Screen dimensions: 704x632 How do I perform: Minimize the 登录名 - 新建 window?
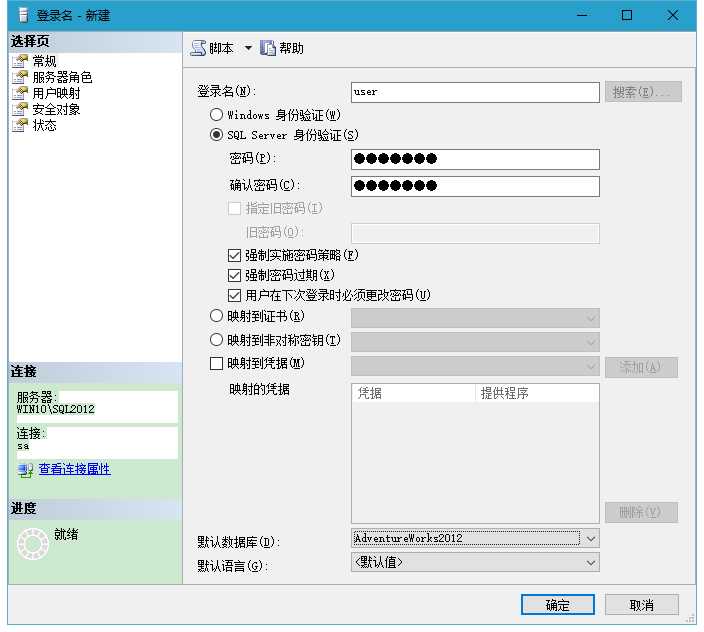(582, 15)
